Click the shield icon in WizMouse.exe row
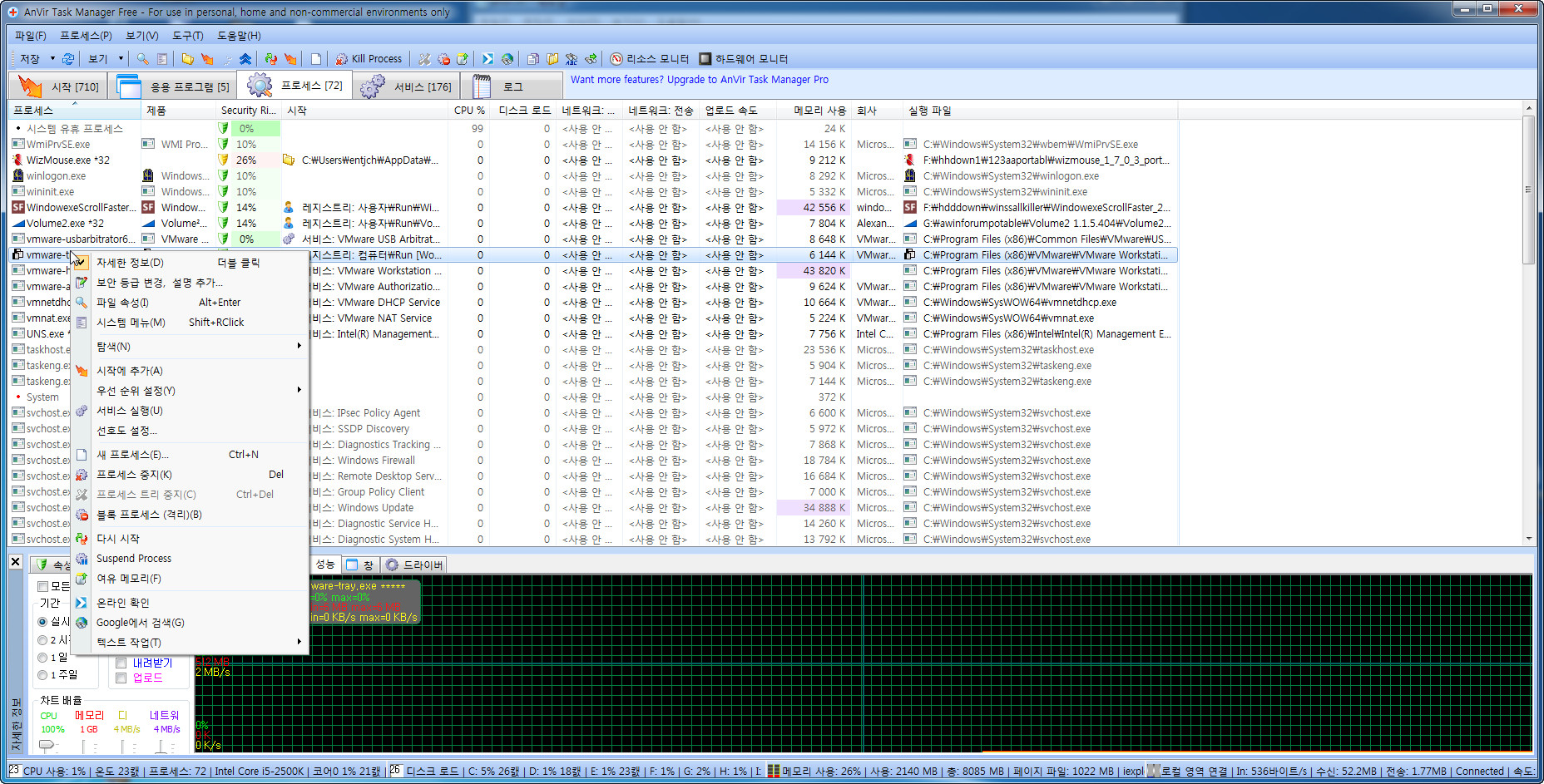 point(223,160)
